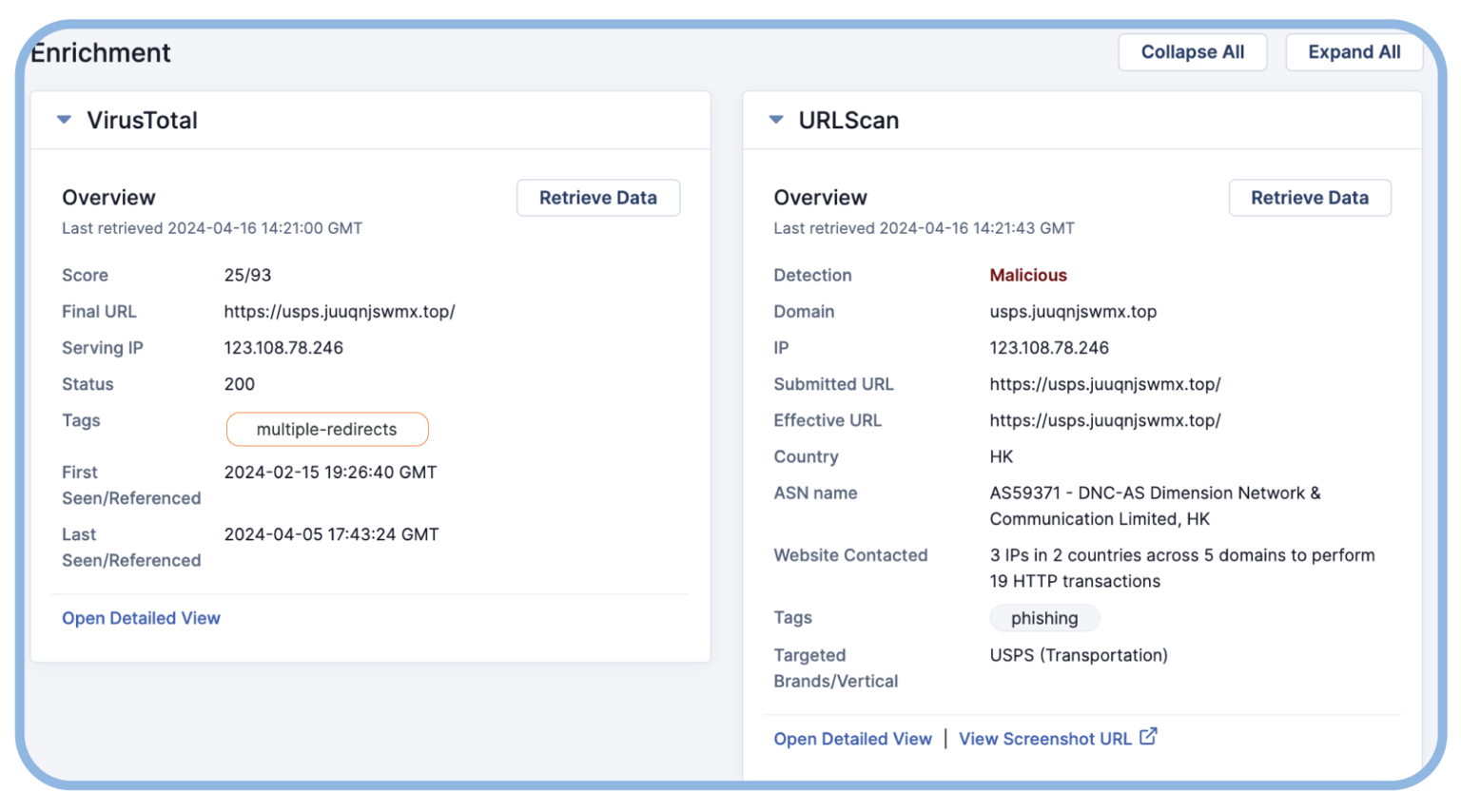This screenshot has height=812, width=1461.
Task: Retrieve fresh data in the VirusTotal panel
Action: coord(597,198)
